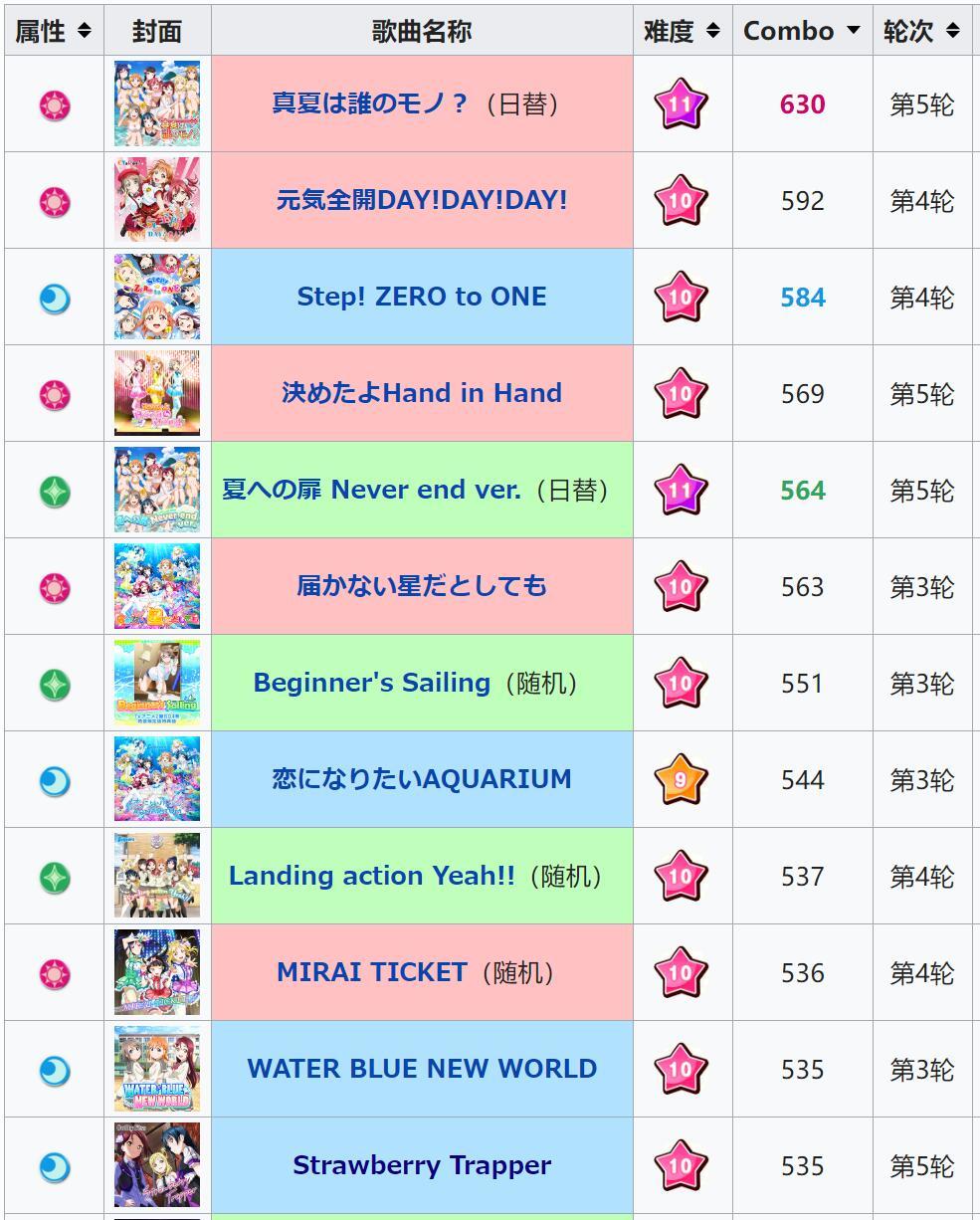Click the difficulty 10 star beside Strawberry Trapper
The height and width of the screenshot is (1220, 980).
point(681,1165)
